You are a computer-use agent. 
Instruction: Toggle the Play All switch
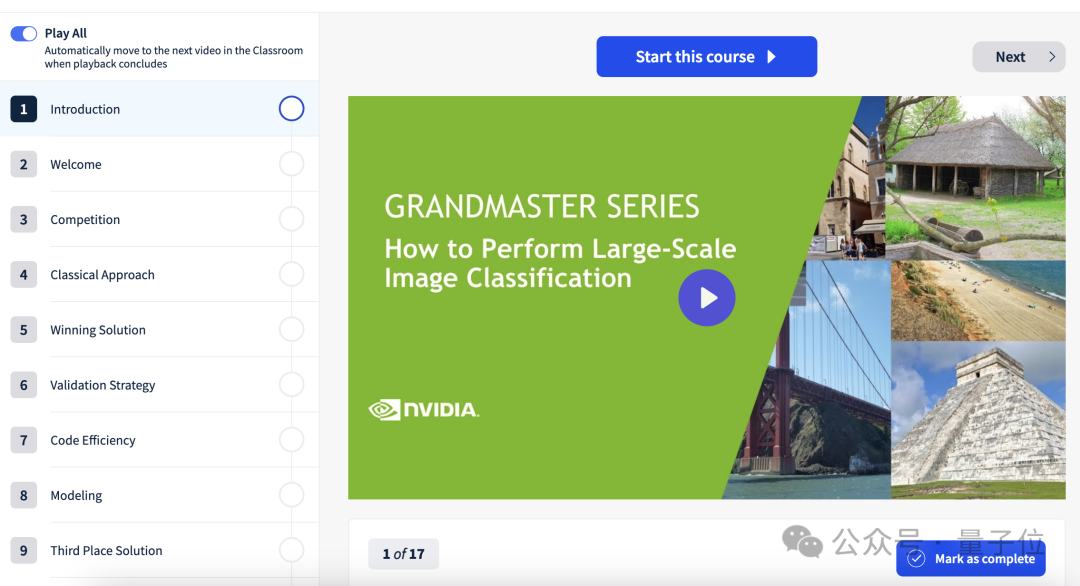click(23, 34)
